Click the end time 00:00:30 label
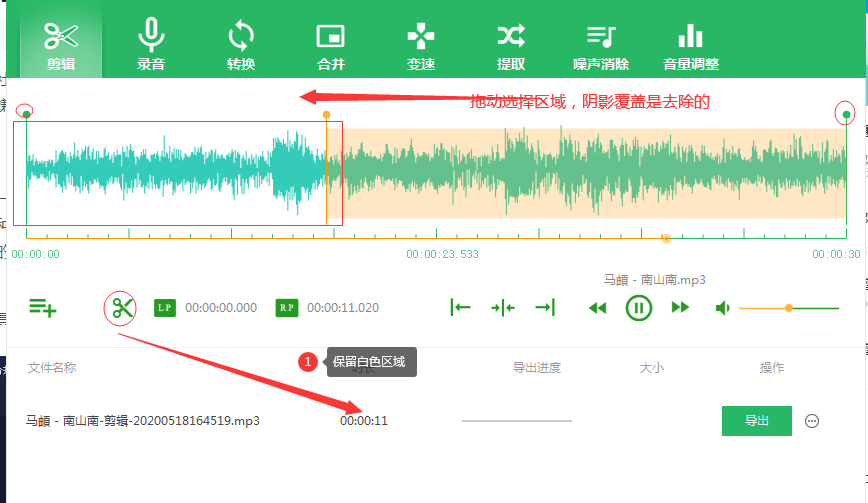The image size is (868, 503). (836, 254)
